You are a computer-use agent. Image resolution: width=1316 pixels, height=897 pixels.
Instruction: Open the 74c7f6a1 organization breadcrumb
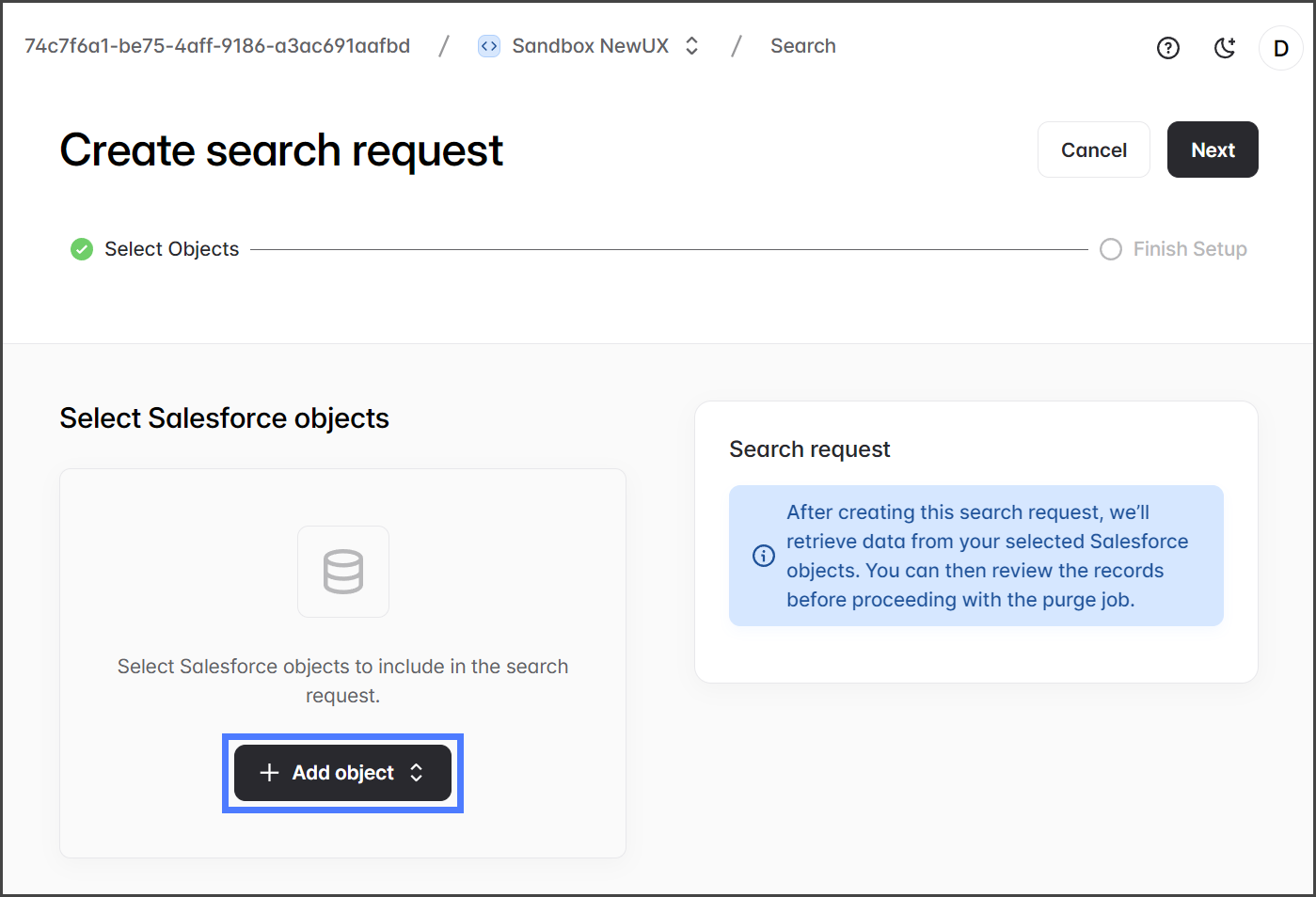[217, 46]
